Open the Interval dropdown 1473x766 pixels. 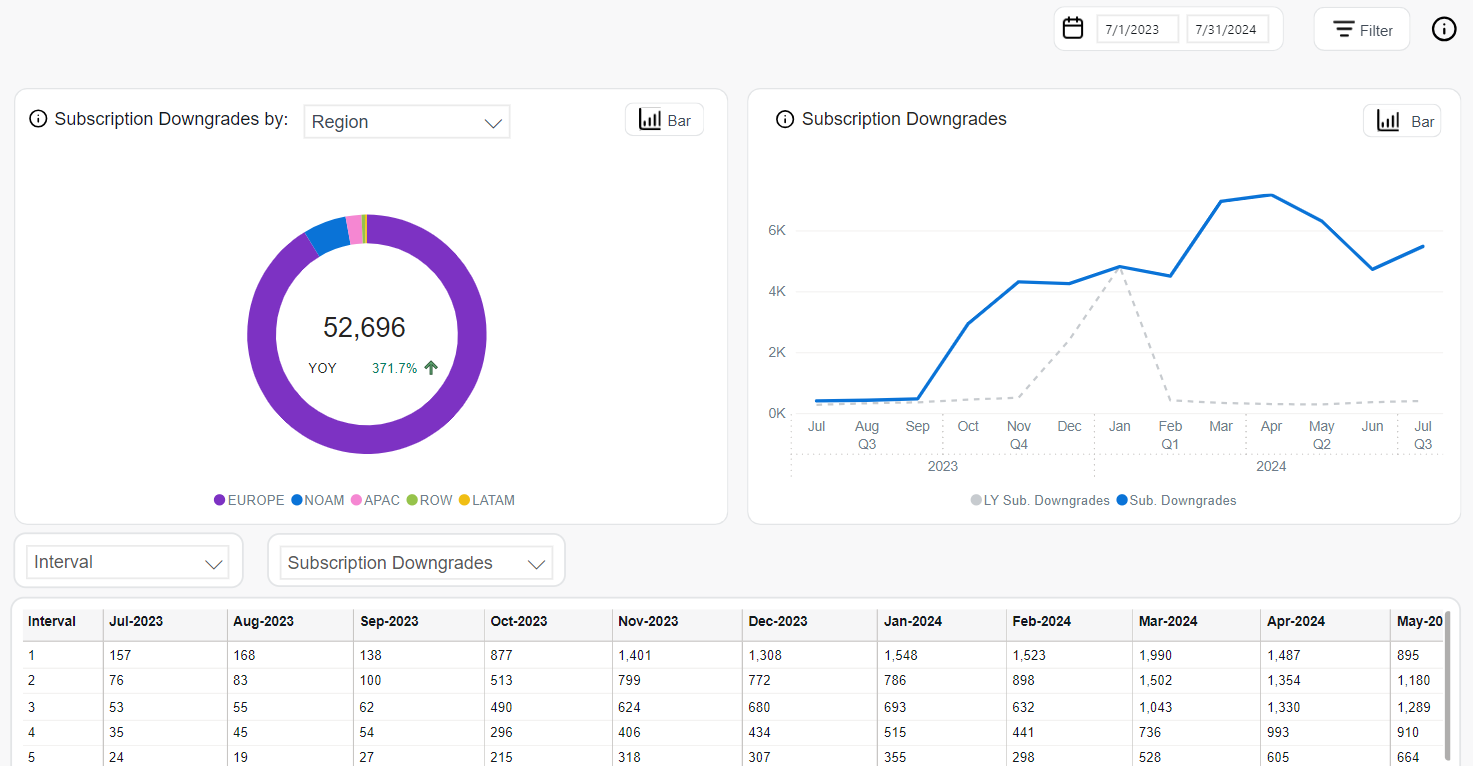(128, 562)
